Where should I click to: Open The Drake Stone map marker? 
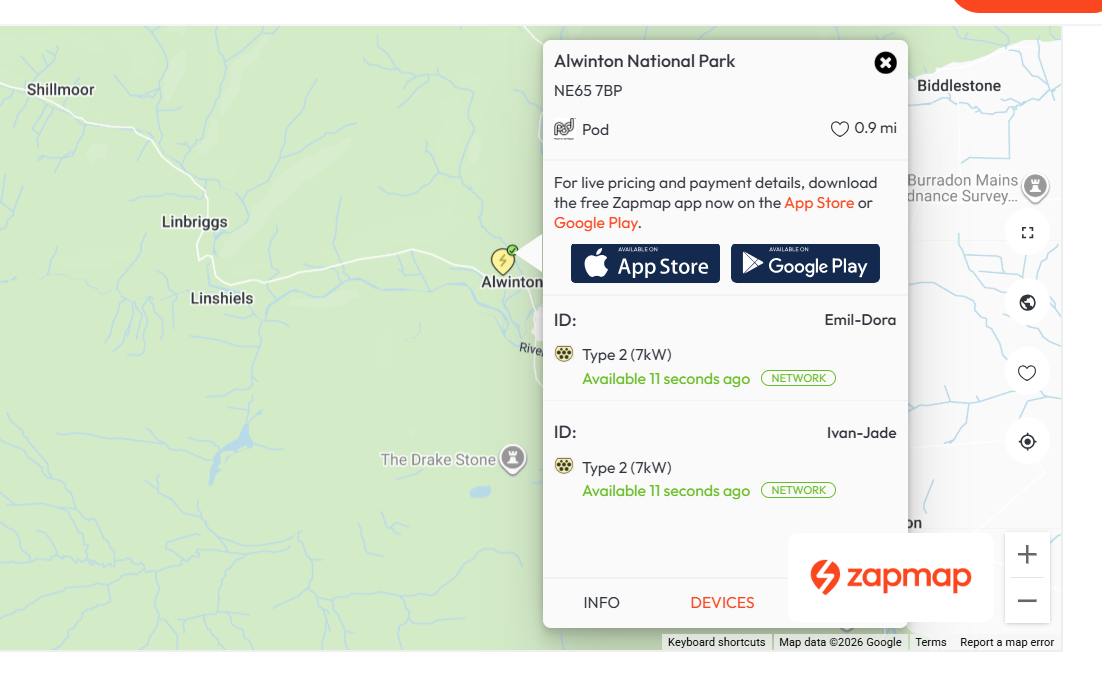tap(512, 459)
